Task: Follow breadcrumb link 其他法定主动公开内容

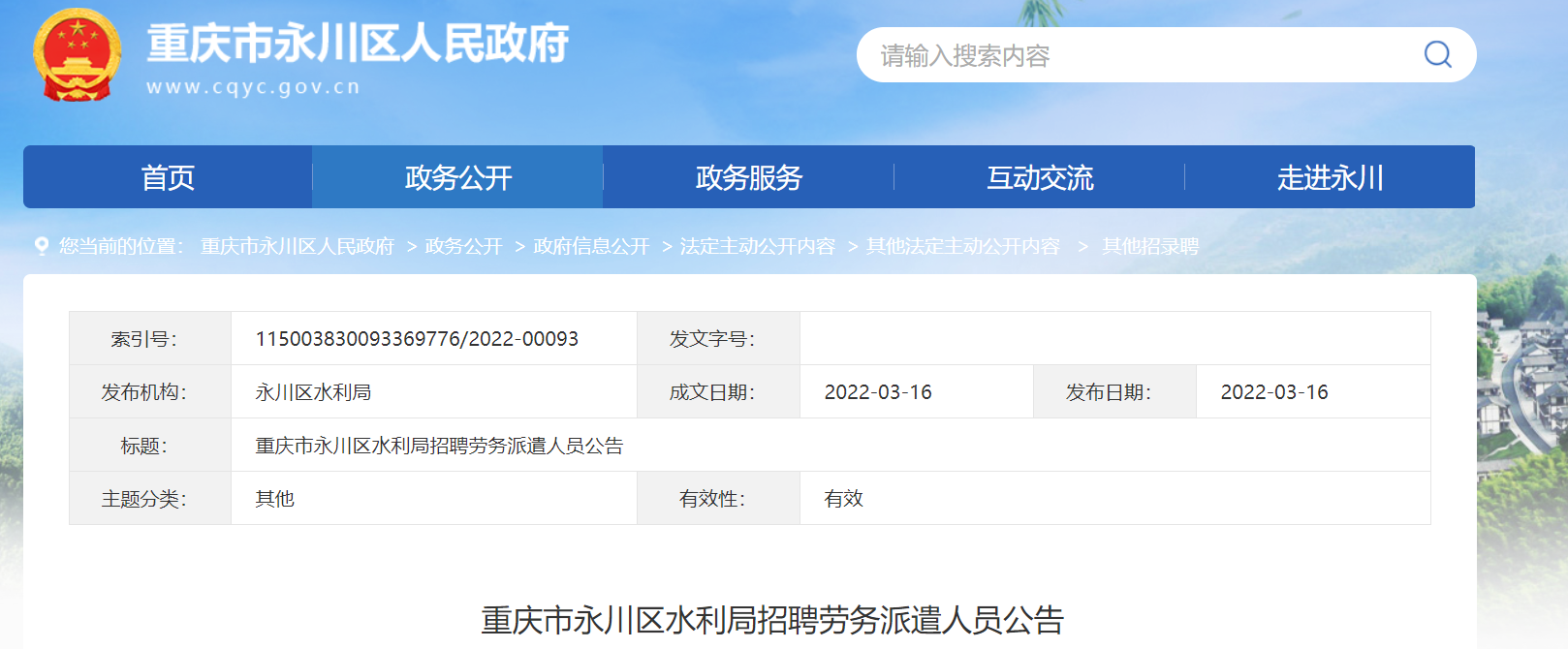Action: pos(963,246)
